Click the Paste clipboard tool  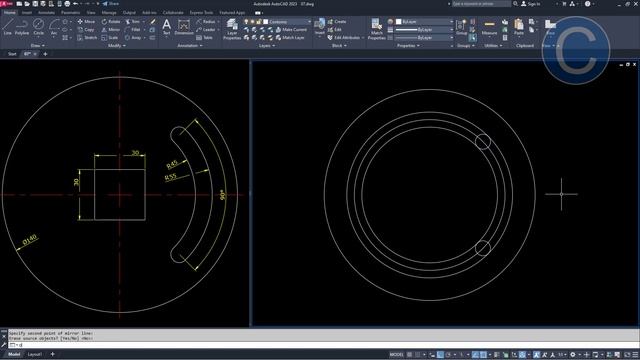pyautogui.click(x=519, y=27)
